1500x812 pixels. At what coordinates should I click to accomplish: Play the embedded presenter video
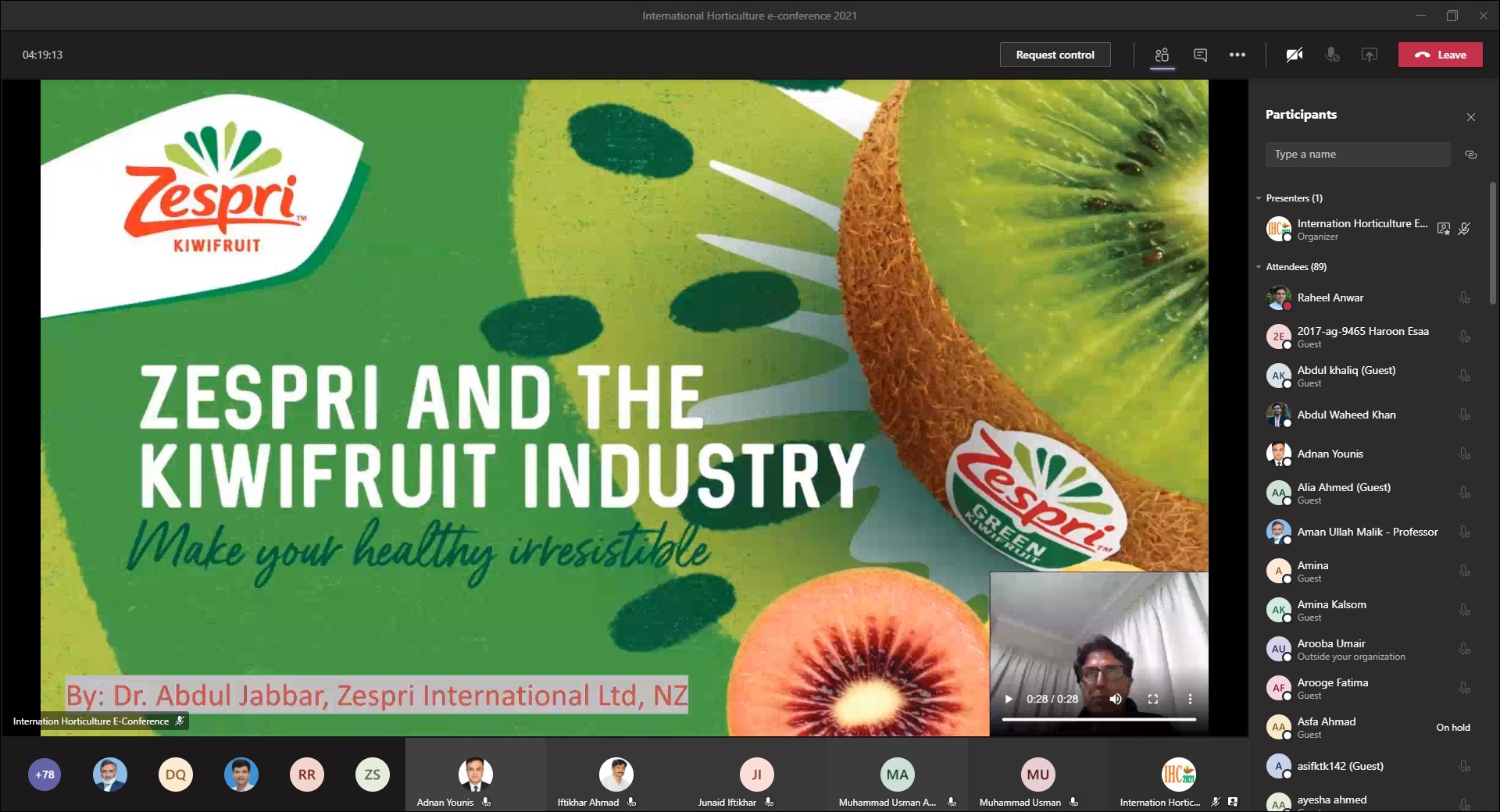point(1008,699)
